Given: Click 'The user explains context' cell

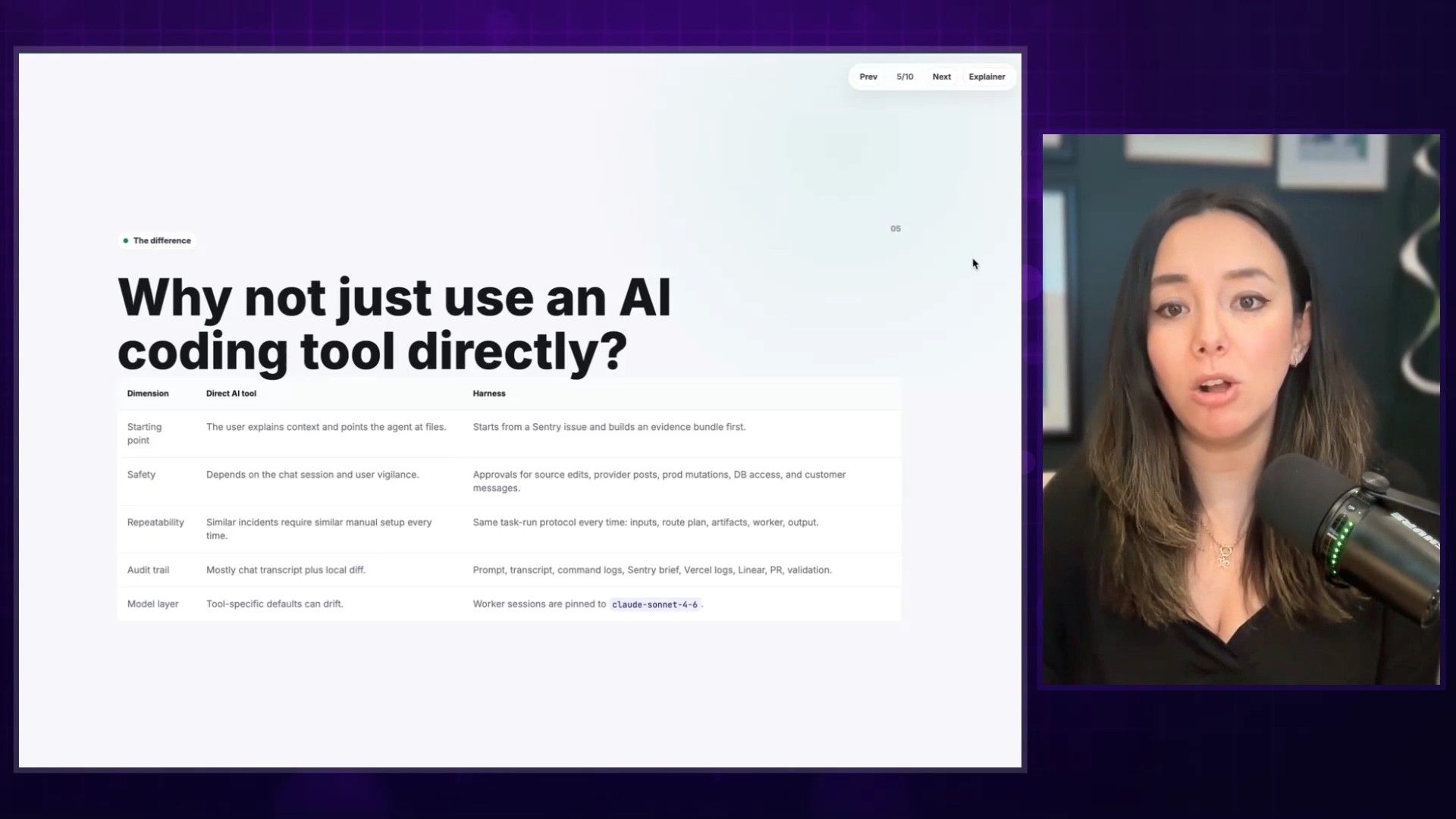Looking at the screenshot, I should 326,427.
